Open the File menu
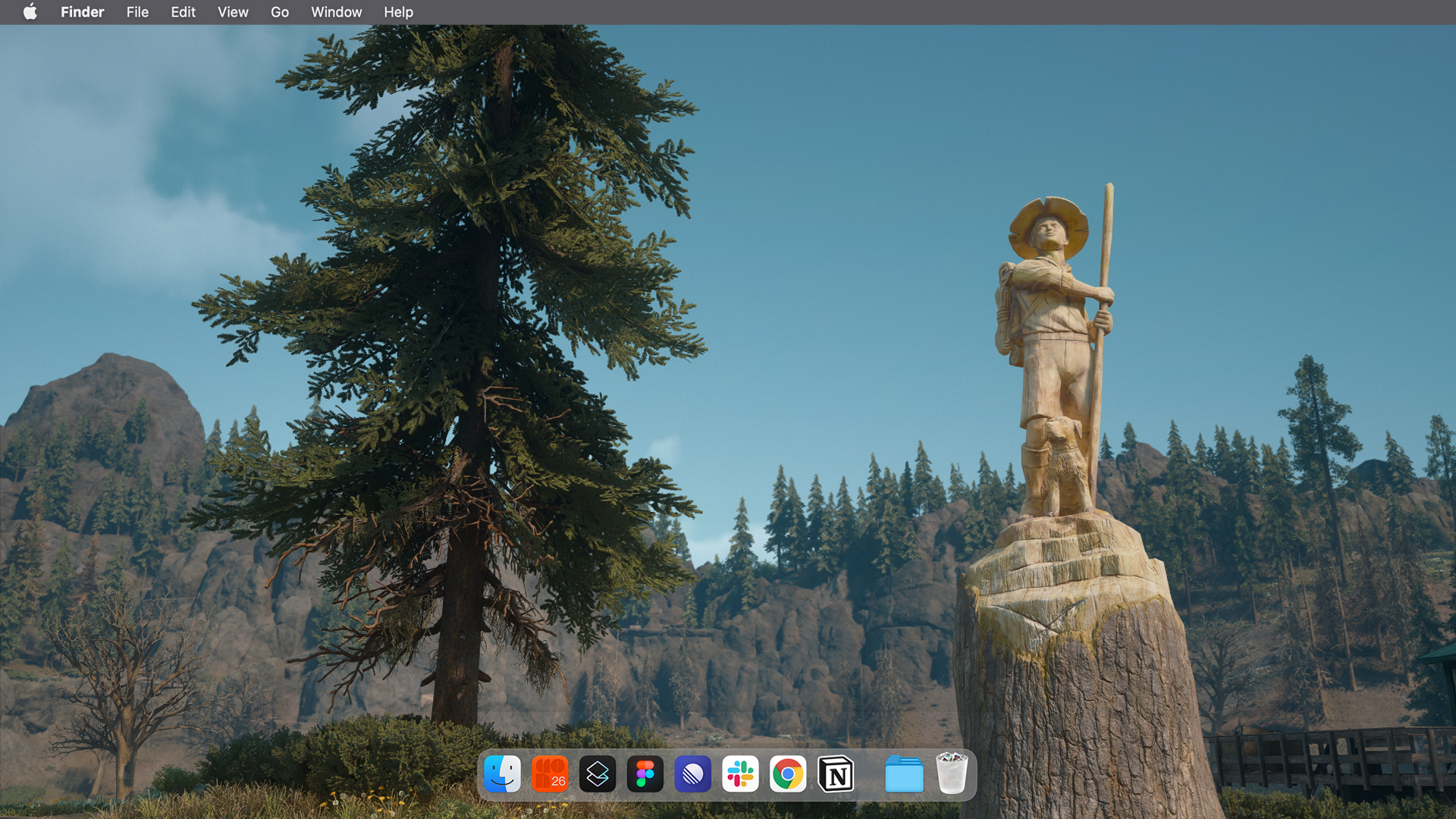The width and height of the screenshot is (1456, 819). click(x=137, y=12)
